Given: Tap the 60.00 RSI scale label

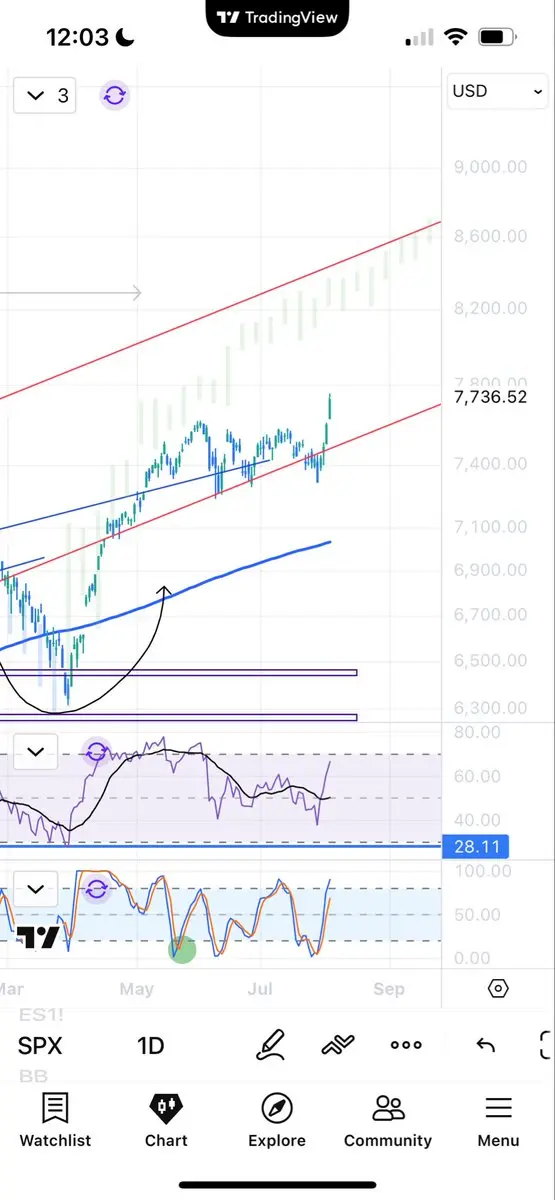Looking at the screenshot, I should (x=477, y=776).
